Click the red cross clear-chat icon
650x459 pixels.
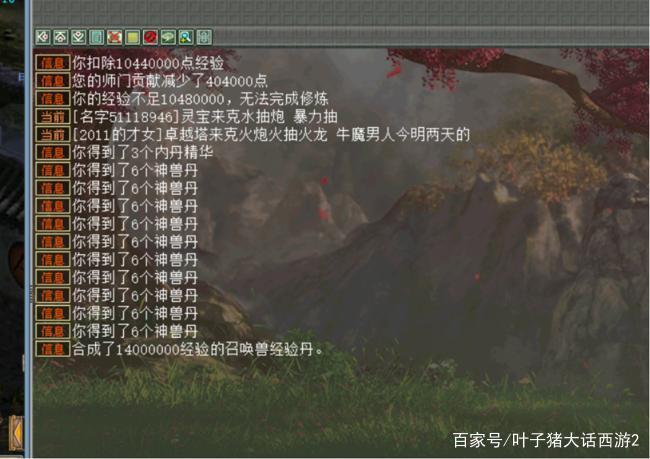[114, 37]
